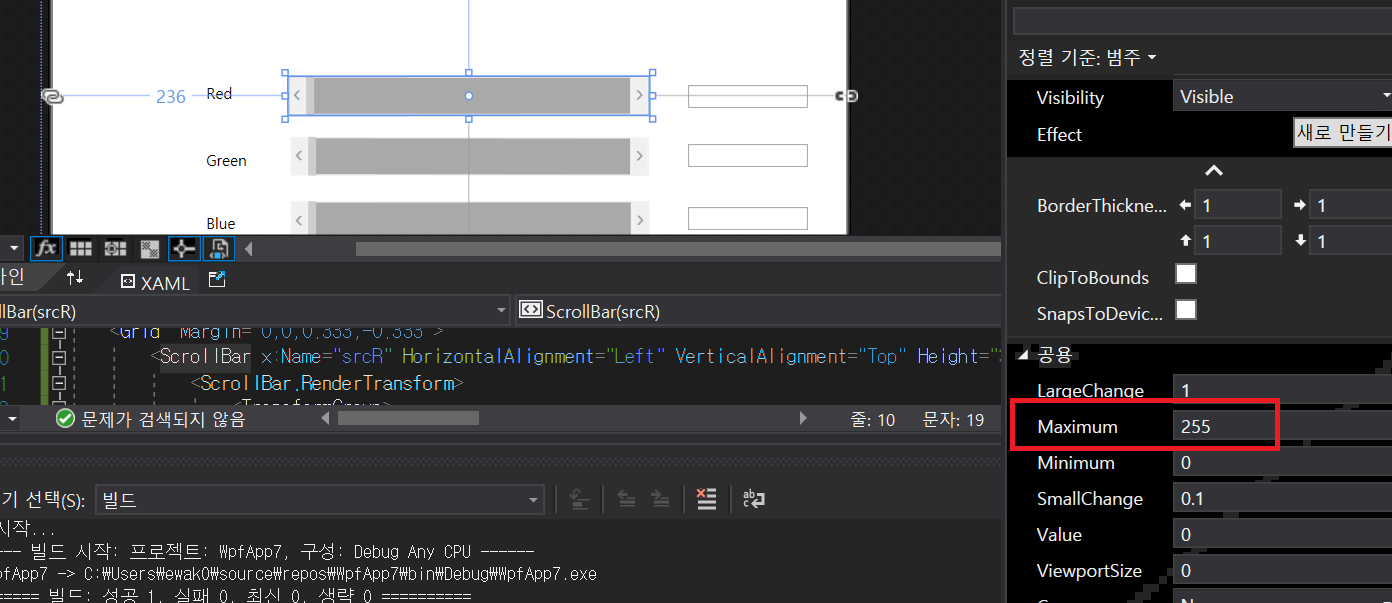
Task: Click the left chain link icon at margin 236
Action: 53,95
